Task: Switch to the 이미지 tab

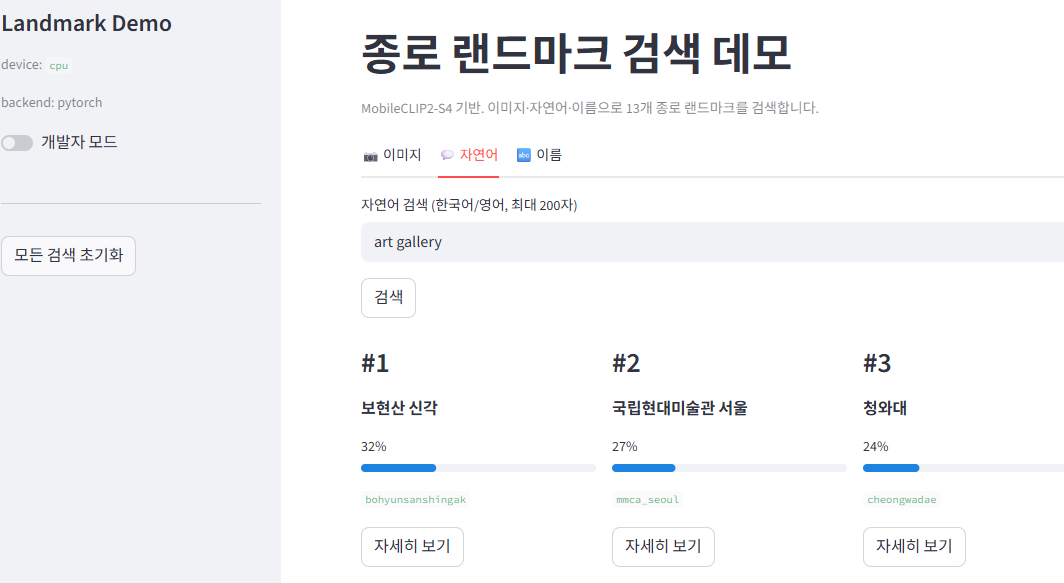Action: 392,155
